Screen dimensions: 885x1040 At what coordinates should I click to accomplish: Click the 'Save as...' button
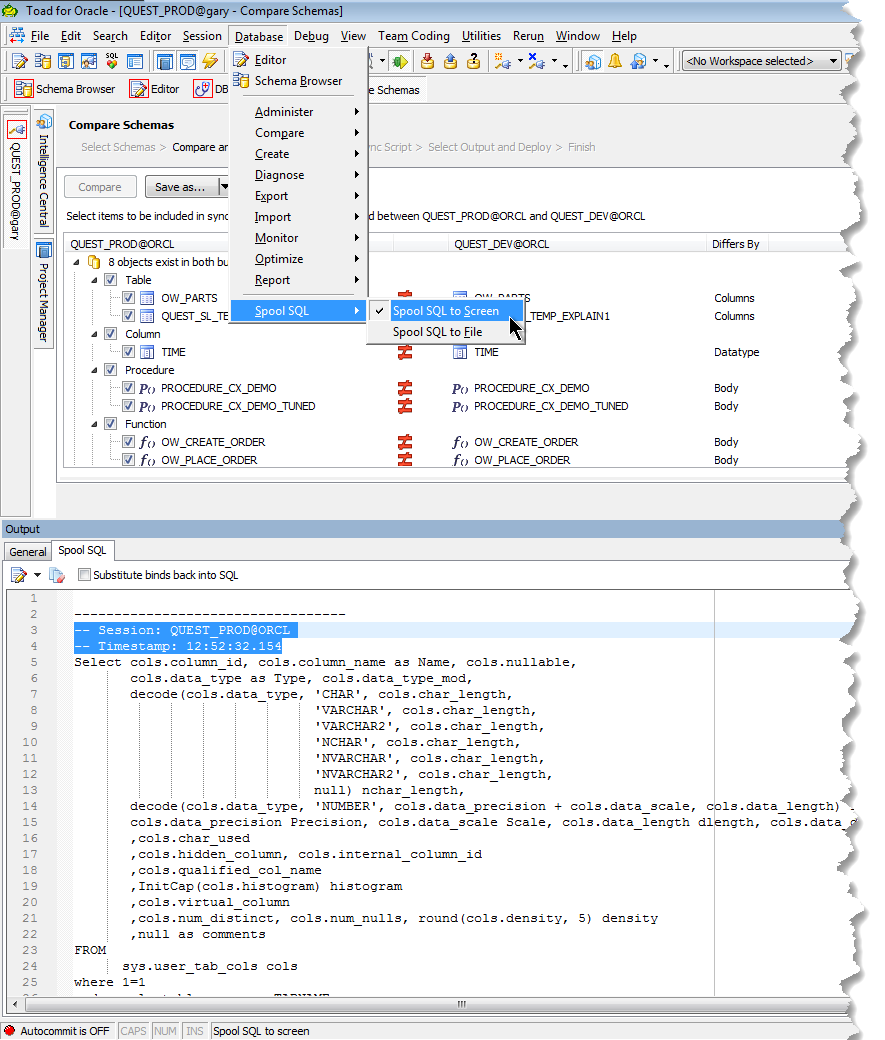[180, 187]
